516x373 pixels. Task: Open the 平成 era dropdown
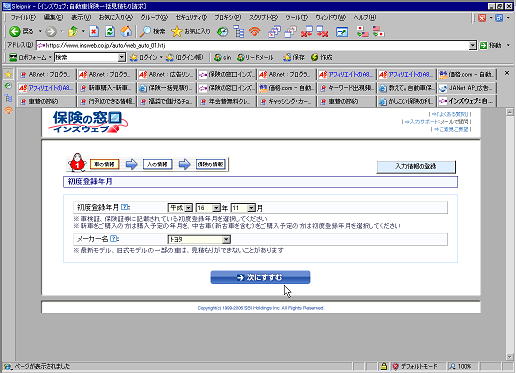point(180,208)
